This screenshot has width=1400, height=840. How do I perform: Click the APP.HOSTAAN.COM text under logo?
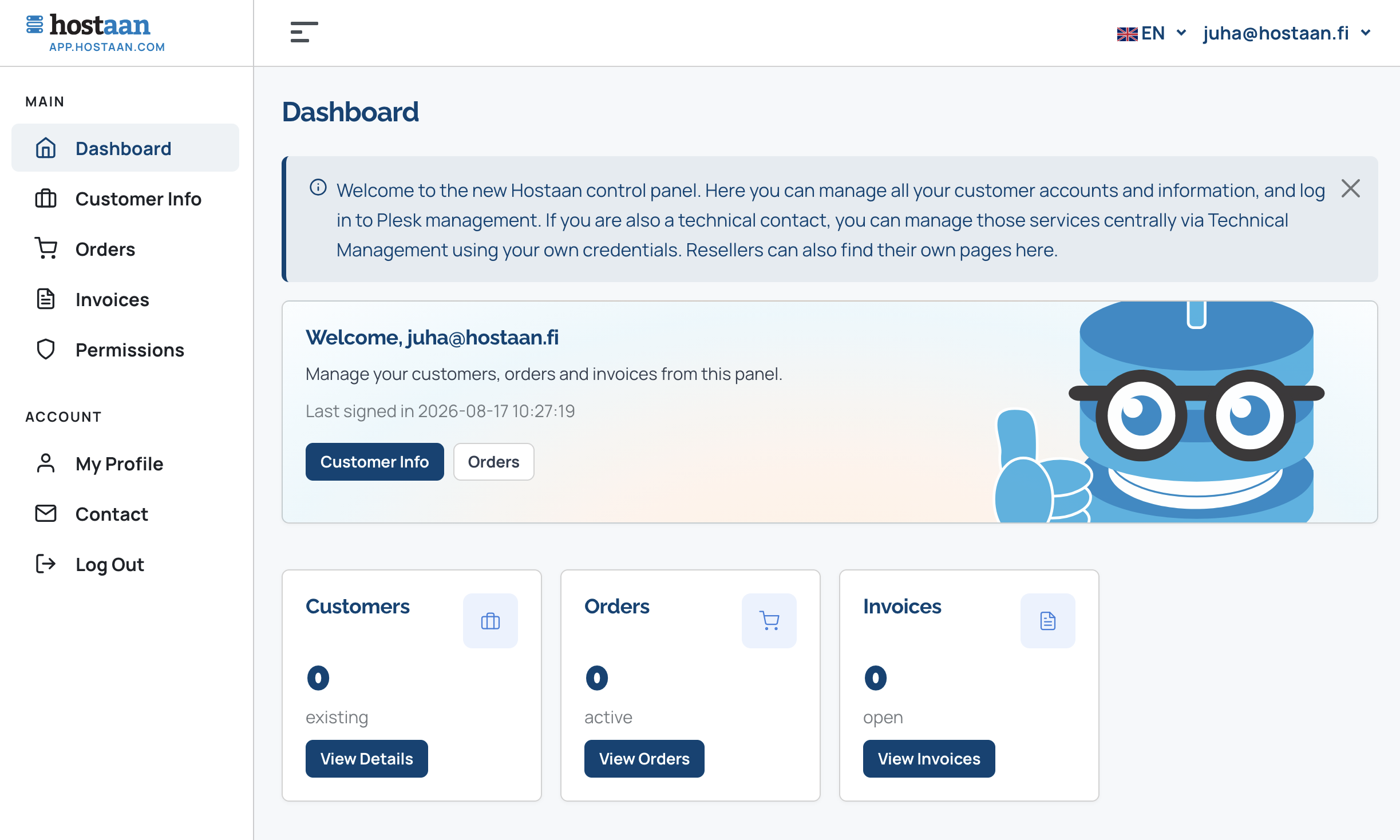(107, 47)
